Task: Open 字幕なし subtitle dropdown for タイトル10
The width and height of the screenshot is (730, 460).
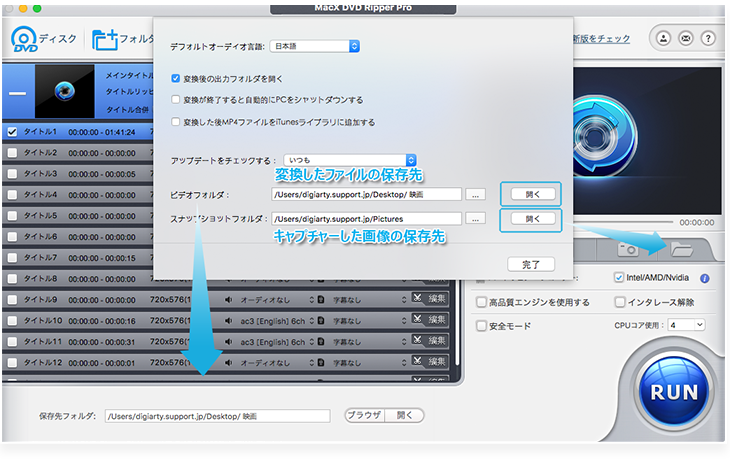Action: 370,321
